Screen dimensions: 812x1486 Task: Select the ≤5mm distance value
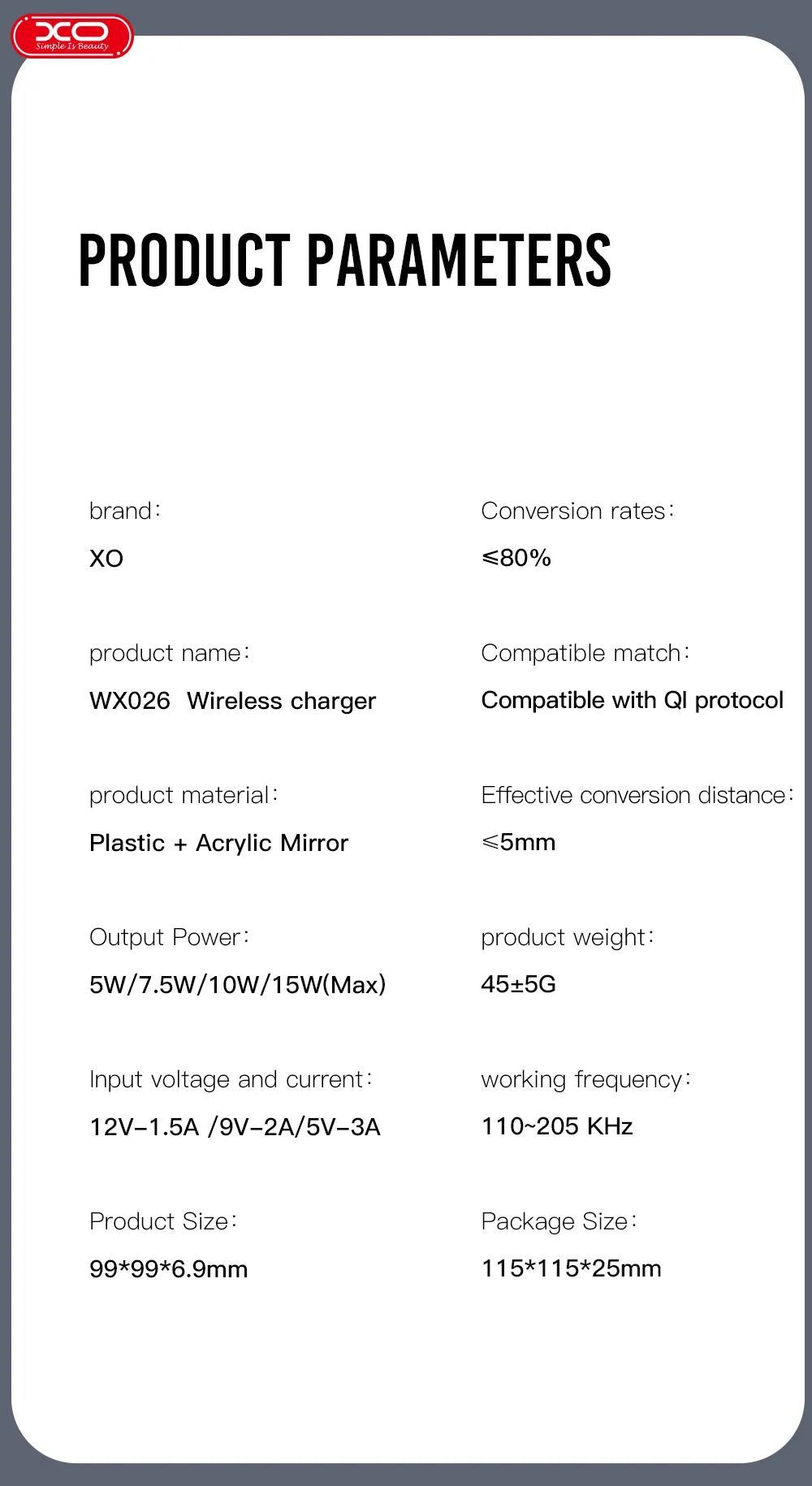tap(518, 842)
